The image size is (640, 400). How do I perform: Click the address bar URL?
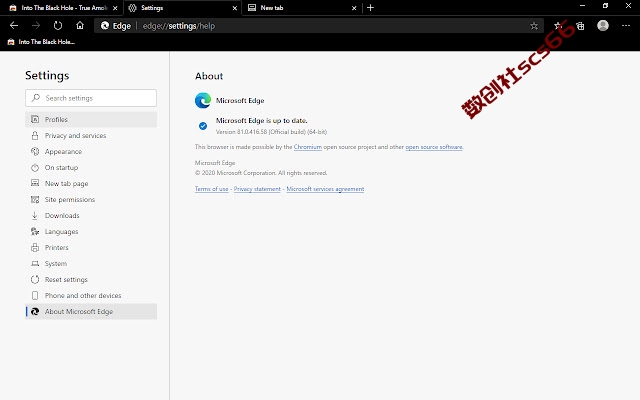[178, 26]
